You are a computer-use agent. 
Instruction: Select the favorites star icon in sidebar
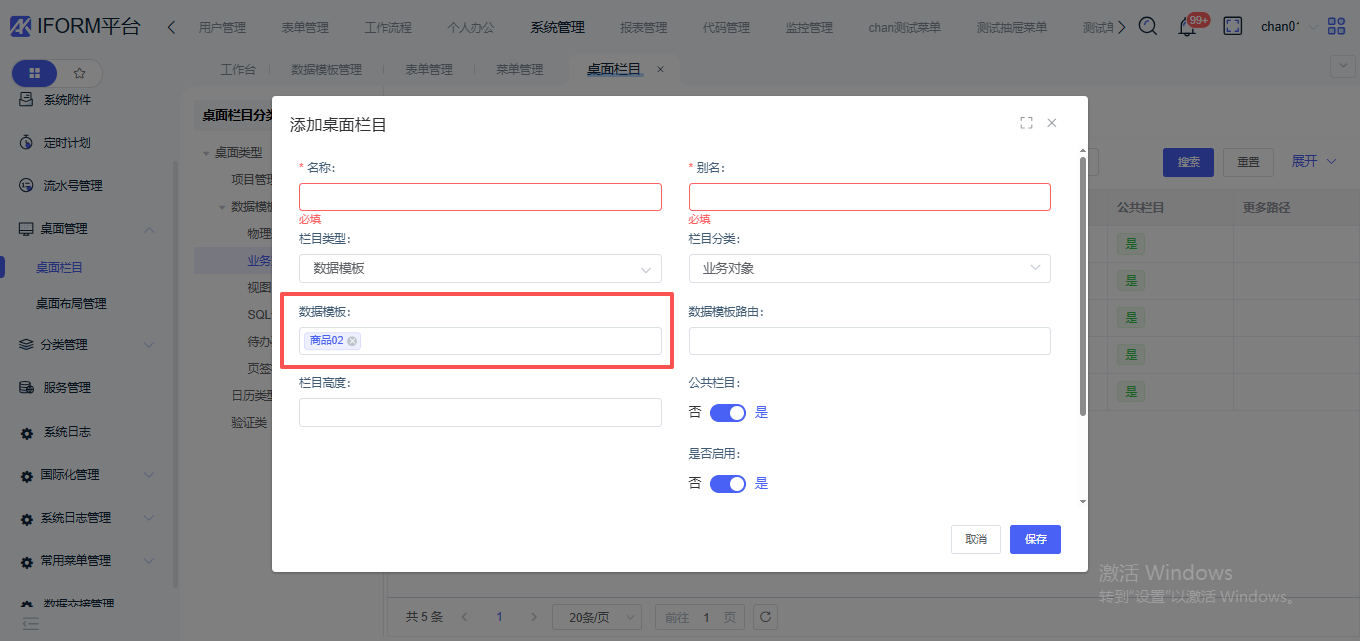80,73
